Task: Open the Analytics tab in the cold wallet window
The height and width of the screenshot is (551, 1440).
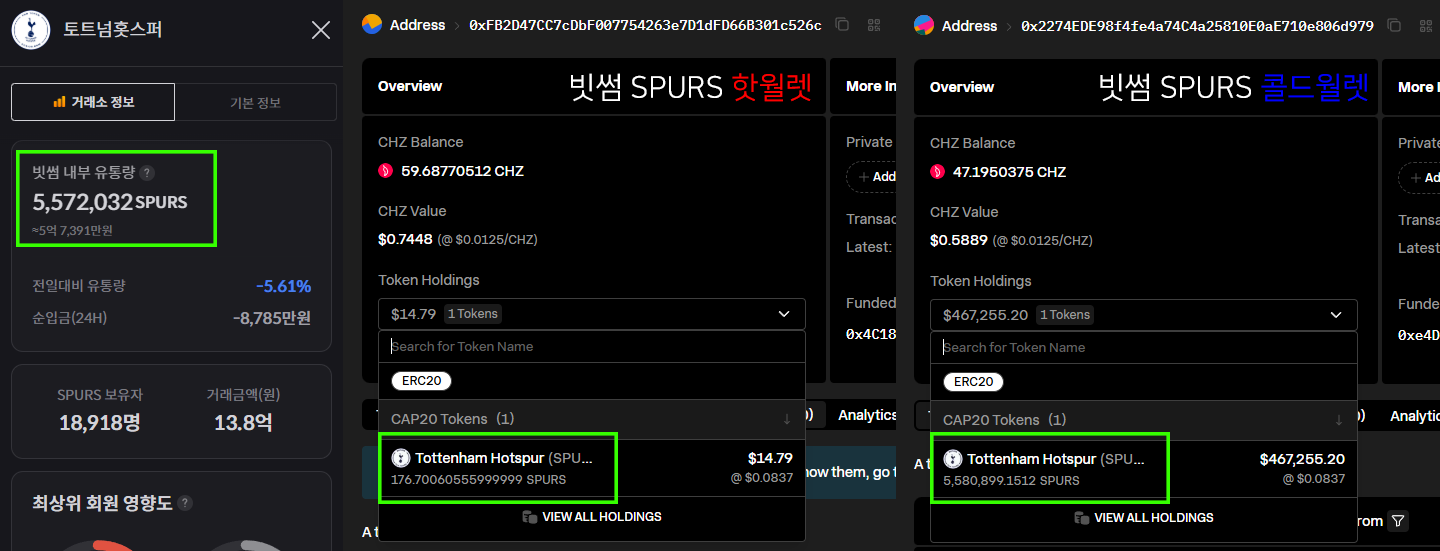Action: (x=1415, y=416)
